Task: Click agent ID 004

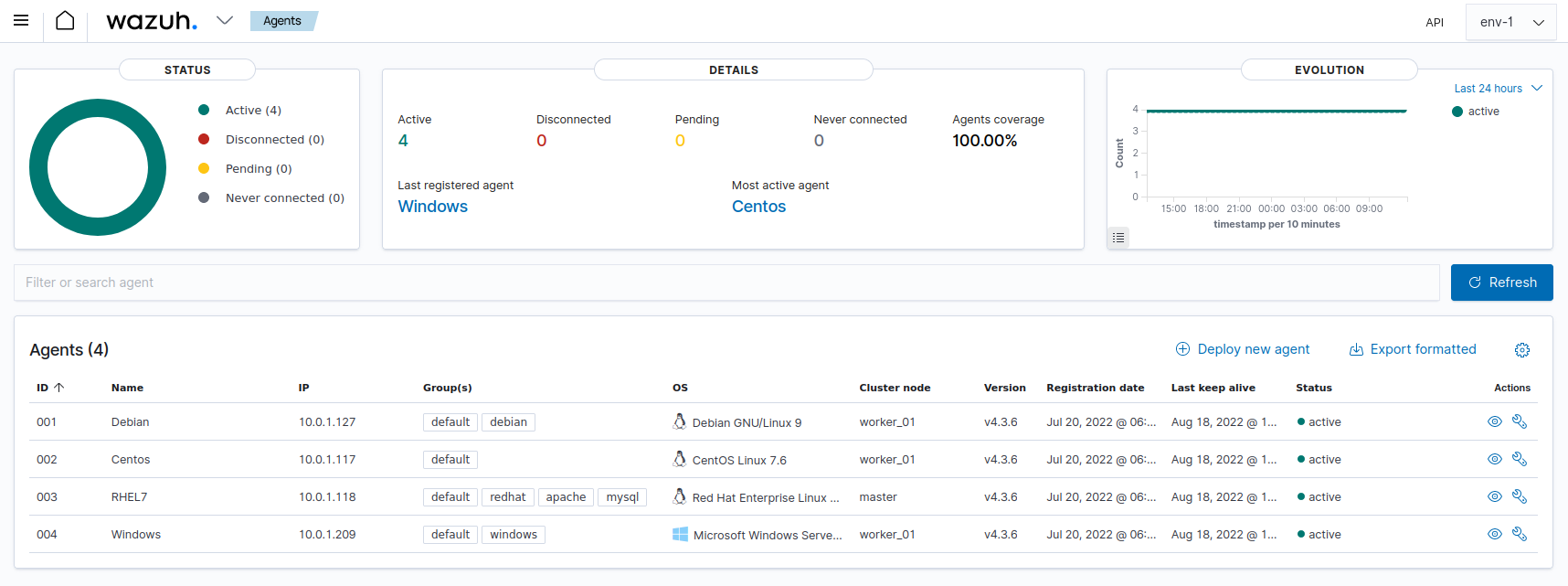Action: (47, 534)
